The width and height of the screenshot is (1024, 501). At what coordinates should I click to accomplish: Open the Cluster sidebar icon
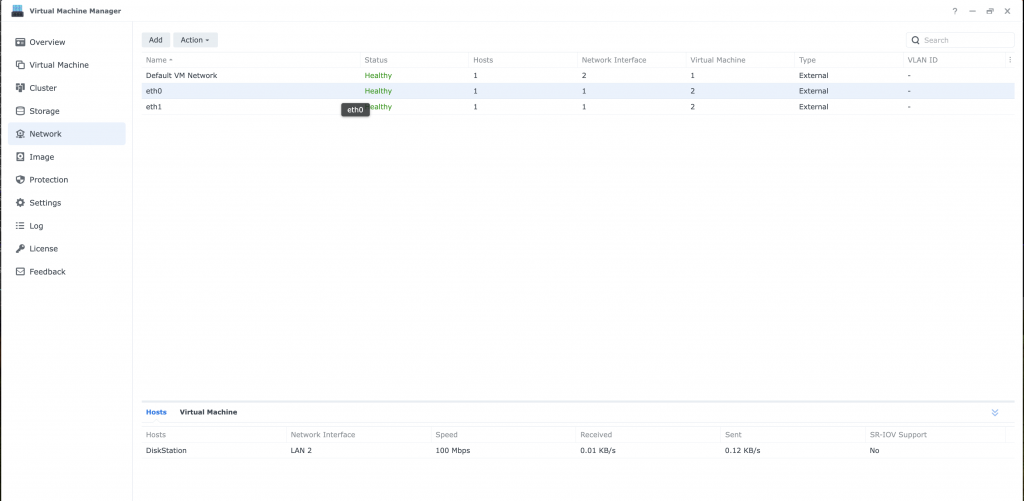[20, 88]
